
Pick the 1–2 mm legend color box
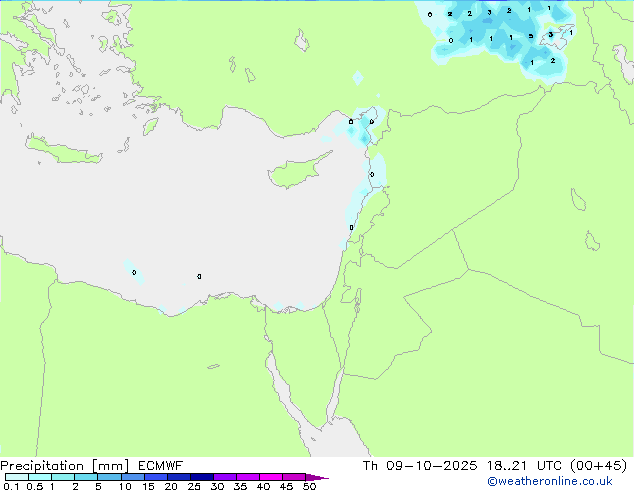(63, 477)
